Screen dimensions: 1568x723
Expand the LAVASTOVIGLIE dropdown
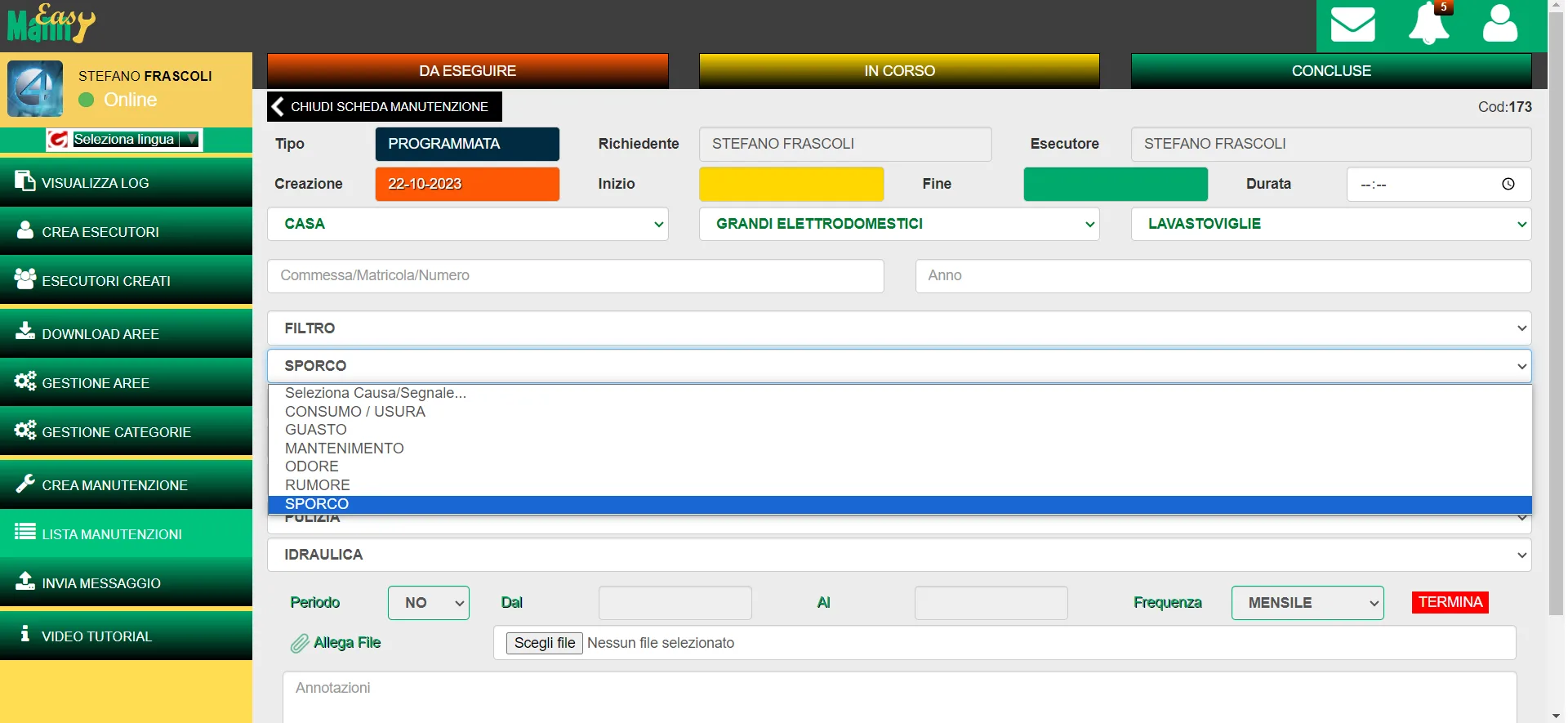(1330, 224)
